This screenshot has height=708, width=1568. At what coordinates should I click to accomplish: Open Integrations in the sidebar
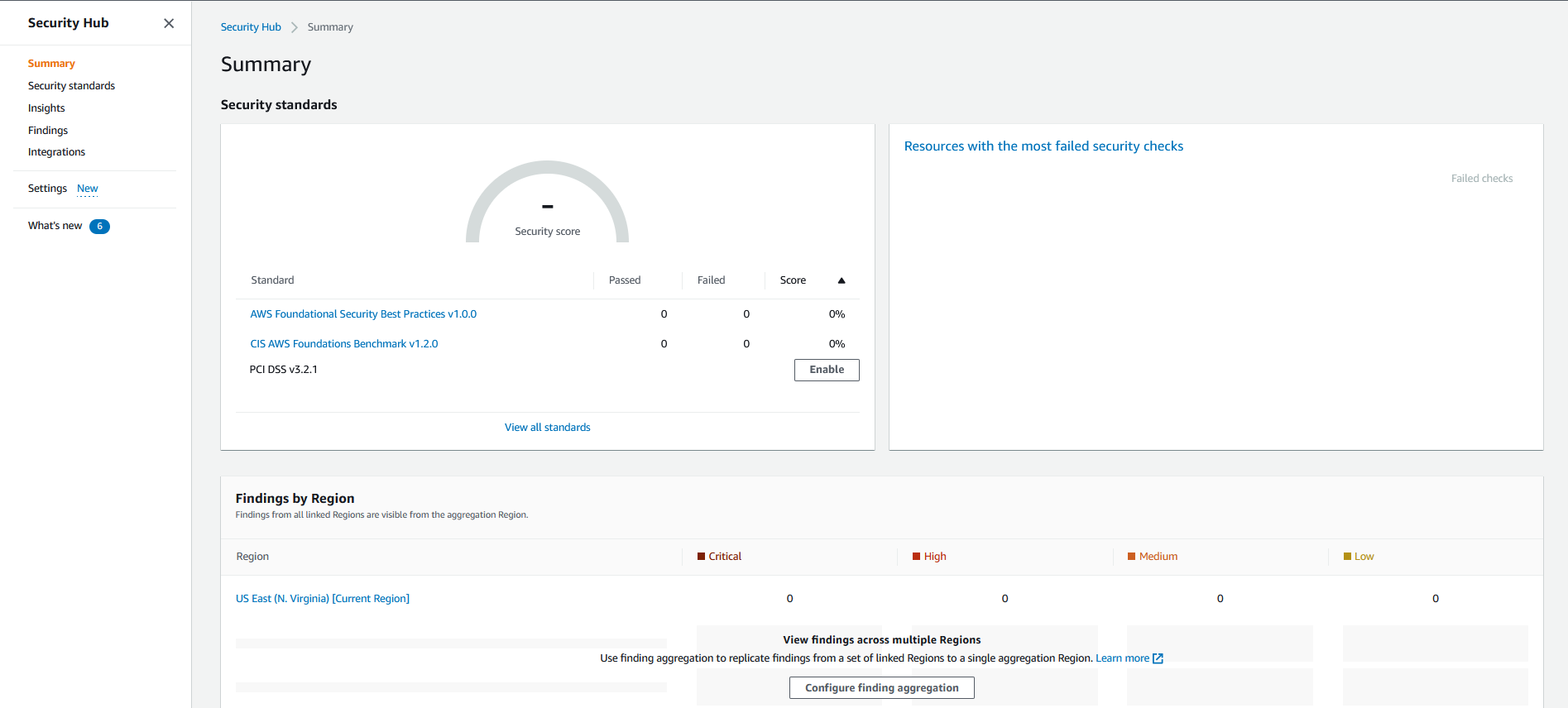[56, 152]
